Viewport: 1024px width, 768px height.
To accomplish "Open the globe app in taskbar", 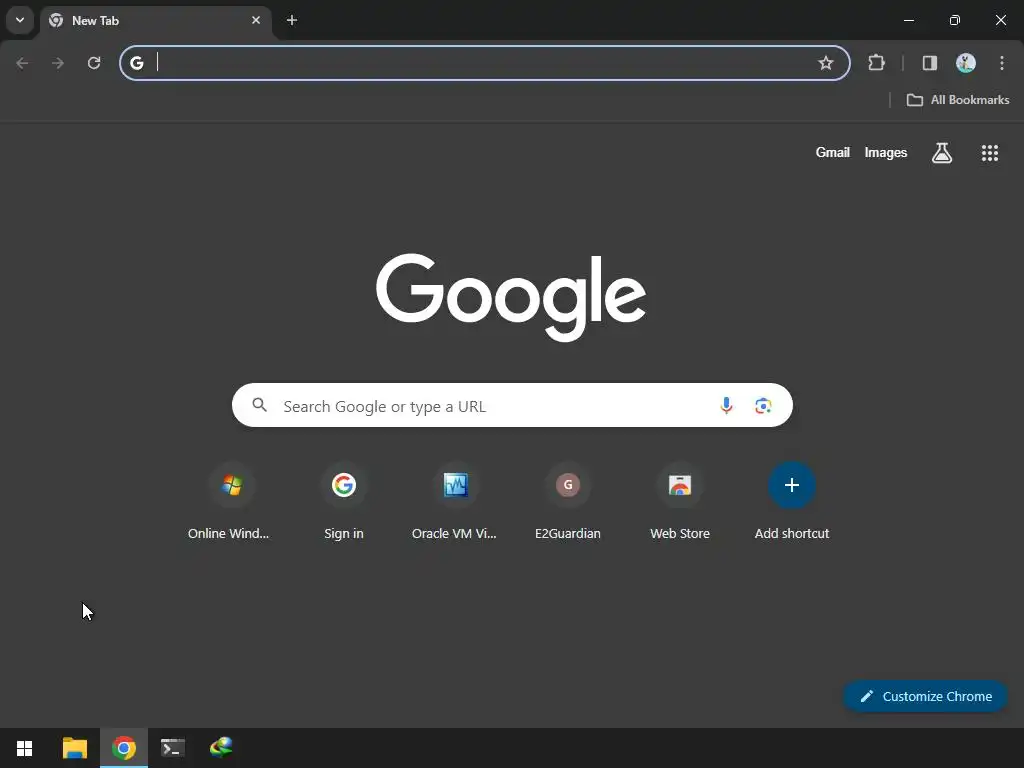I will [x=221, y=748].
